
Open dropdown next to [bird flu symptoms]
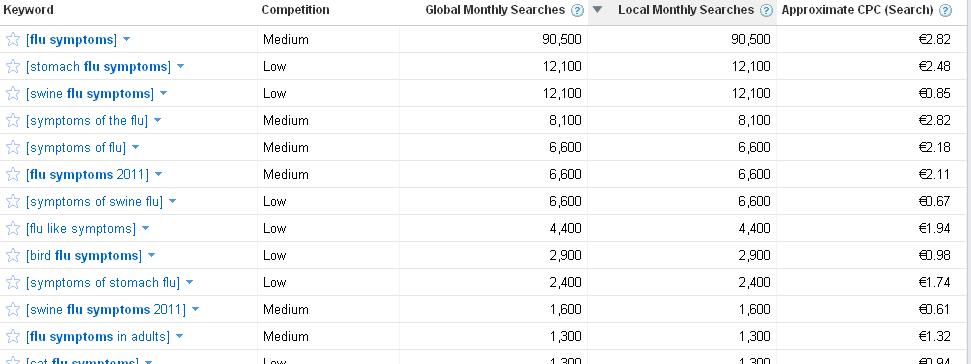[x=151, y=255]
